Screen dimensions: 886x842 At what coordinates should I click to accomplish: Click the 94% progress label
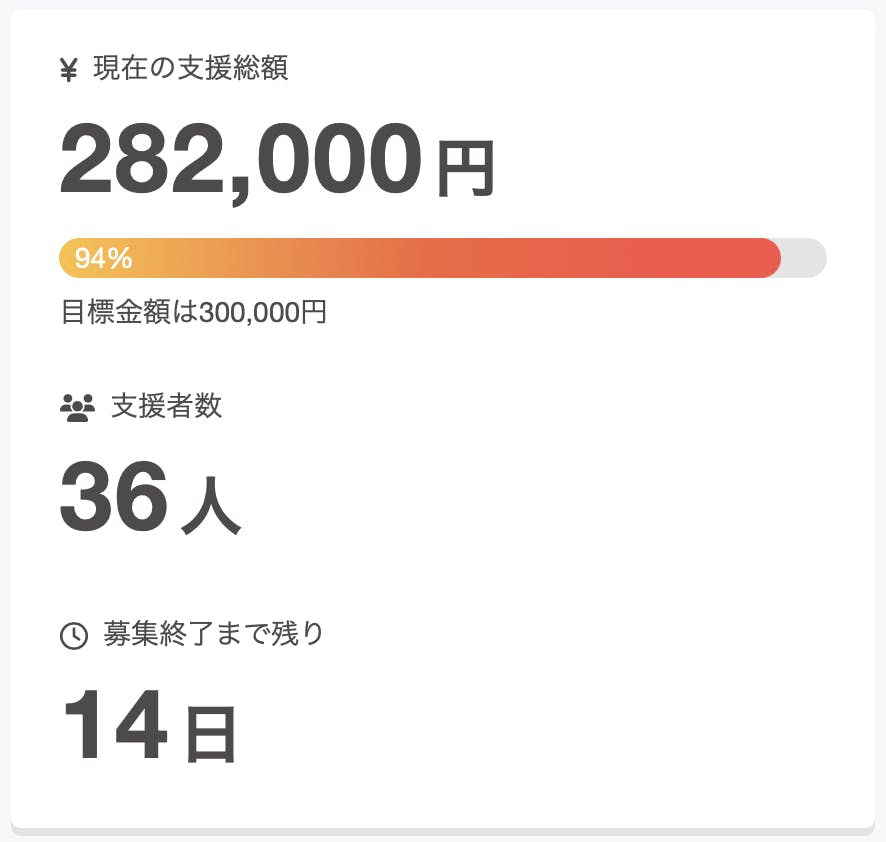pyautogui.click(x=104, y=259)
